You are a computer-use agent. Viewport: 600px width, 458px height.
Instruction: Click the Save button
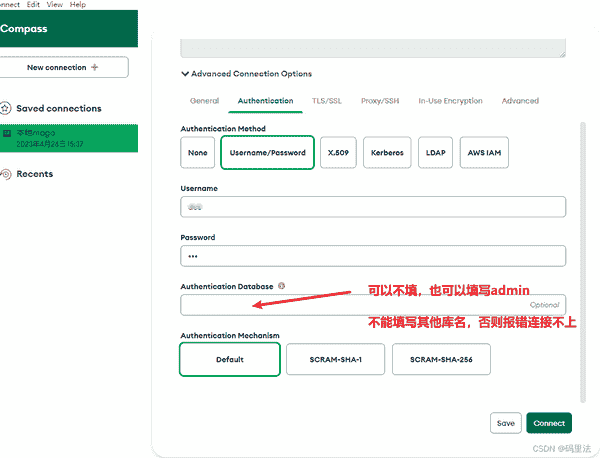tap(505, 423)
